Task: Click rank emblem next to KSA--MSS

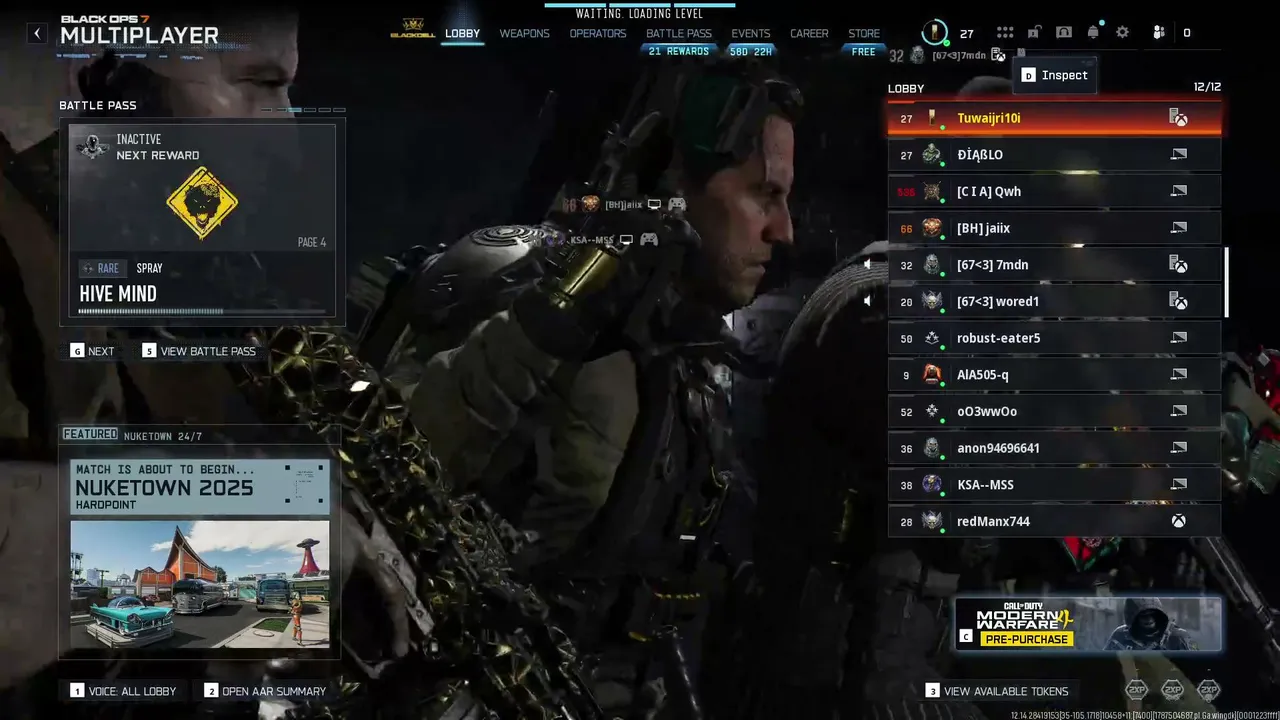Action: pyautogui.click(x=932, y=485)
